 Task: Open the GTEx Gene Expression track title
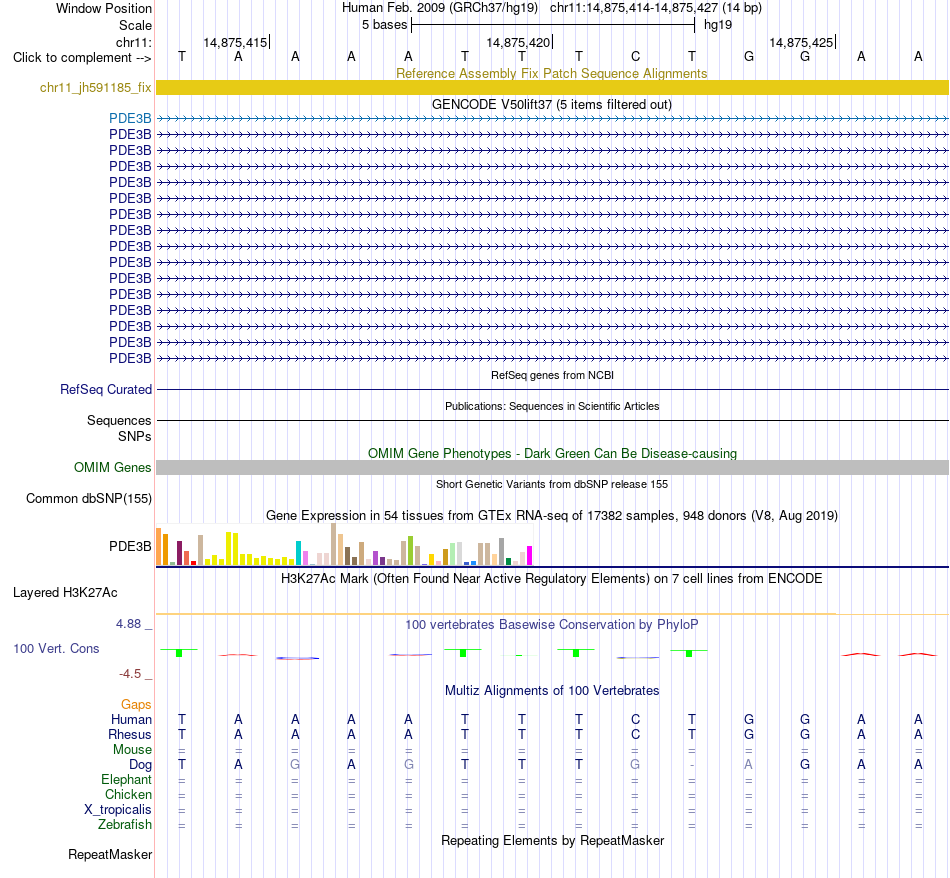coord(552,516)
